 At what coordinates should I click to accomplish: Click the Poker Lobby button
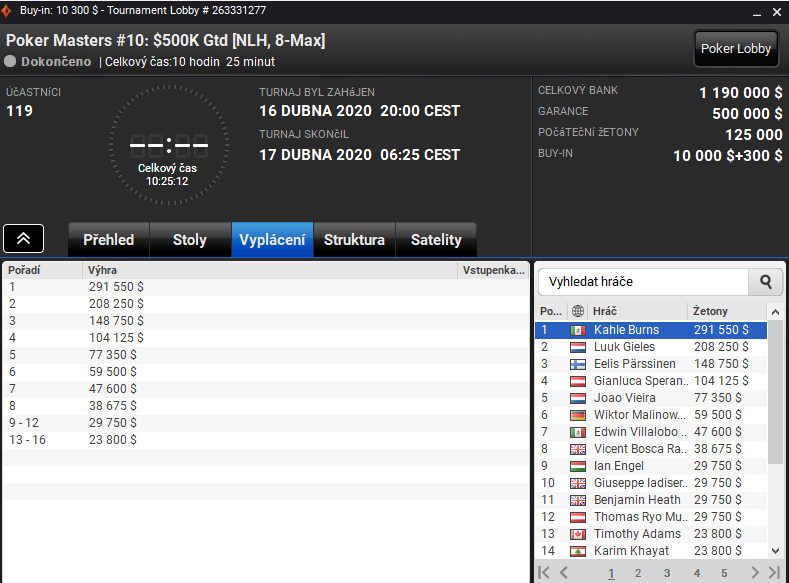(736, 49)
